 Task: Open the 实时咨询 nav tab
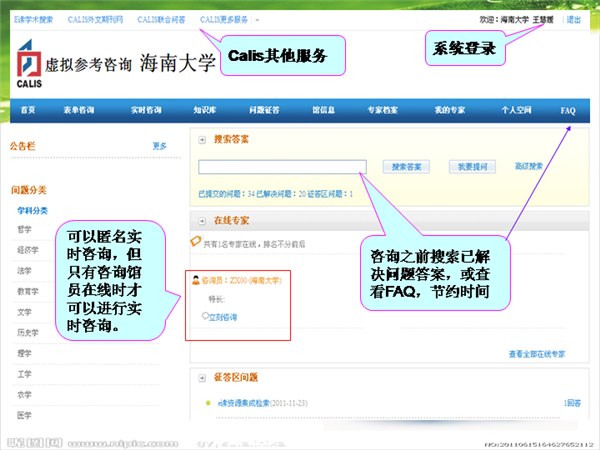click(x=146, y=110)
